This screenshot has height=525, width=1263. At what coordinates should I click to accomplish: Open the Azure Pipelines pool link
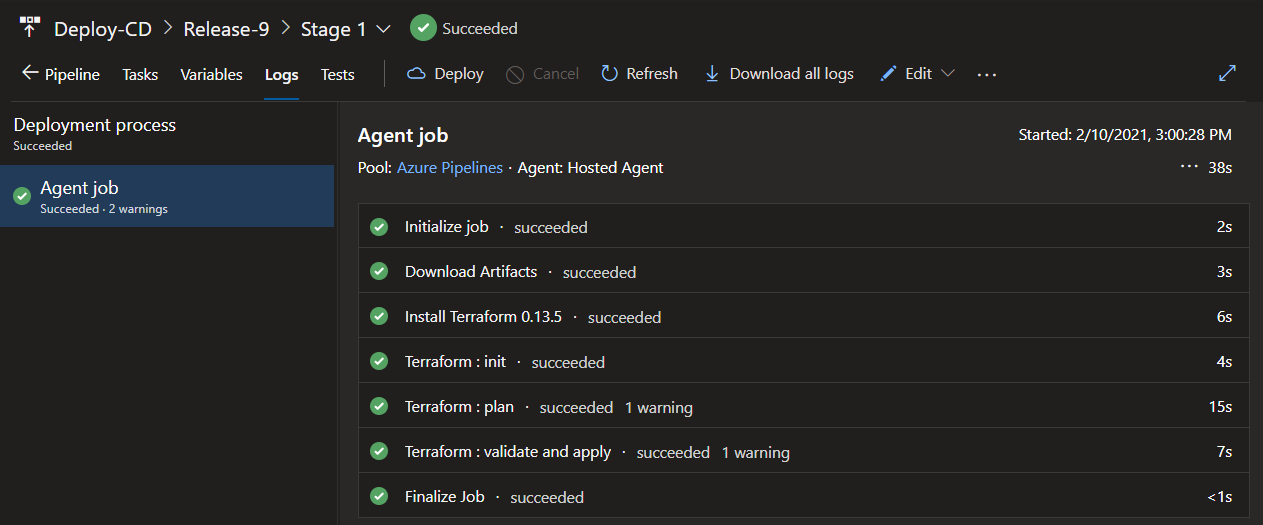coord(450,168)
